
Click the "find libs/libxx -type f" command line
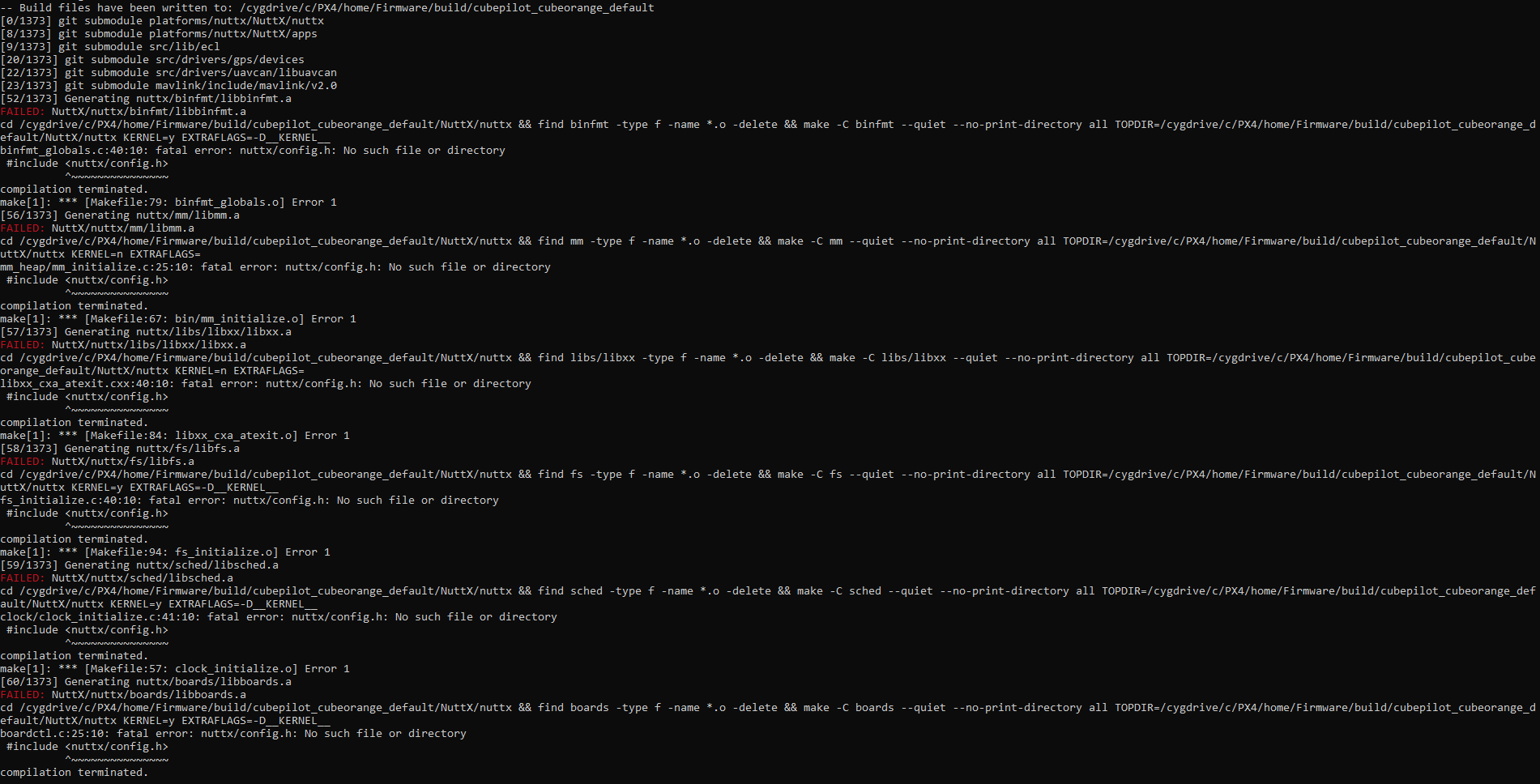[x=768, y=357]
